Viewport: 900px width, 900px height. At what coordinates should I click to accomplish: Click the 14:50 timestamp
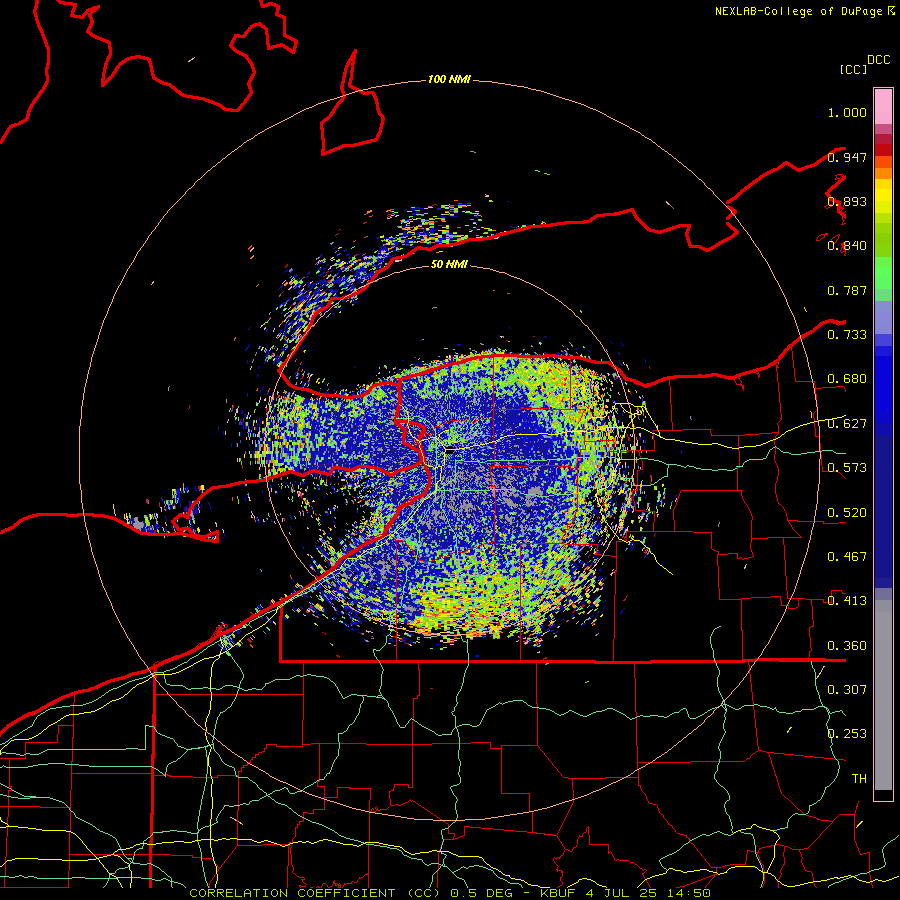[688, 893]
